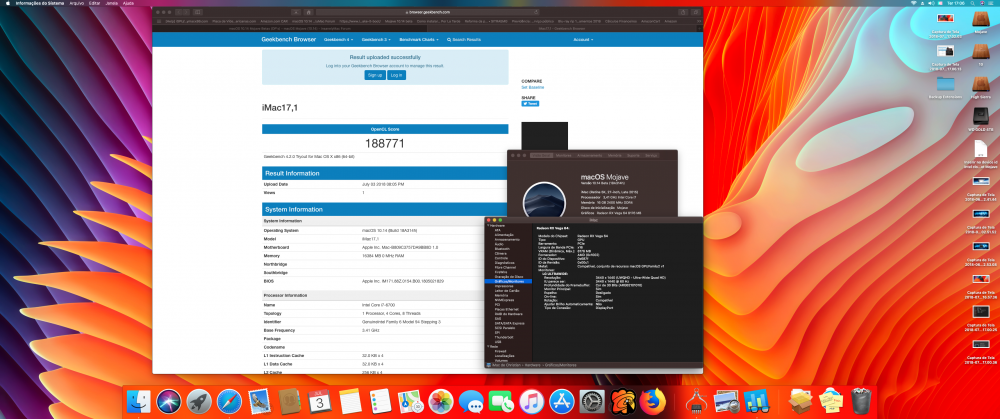The image size is (1000, 419).
Task: Click the Log in button
Action: click(x=396, y=75)
